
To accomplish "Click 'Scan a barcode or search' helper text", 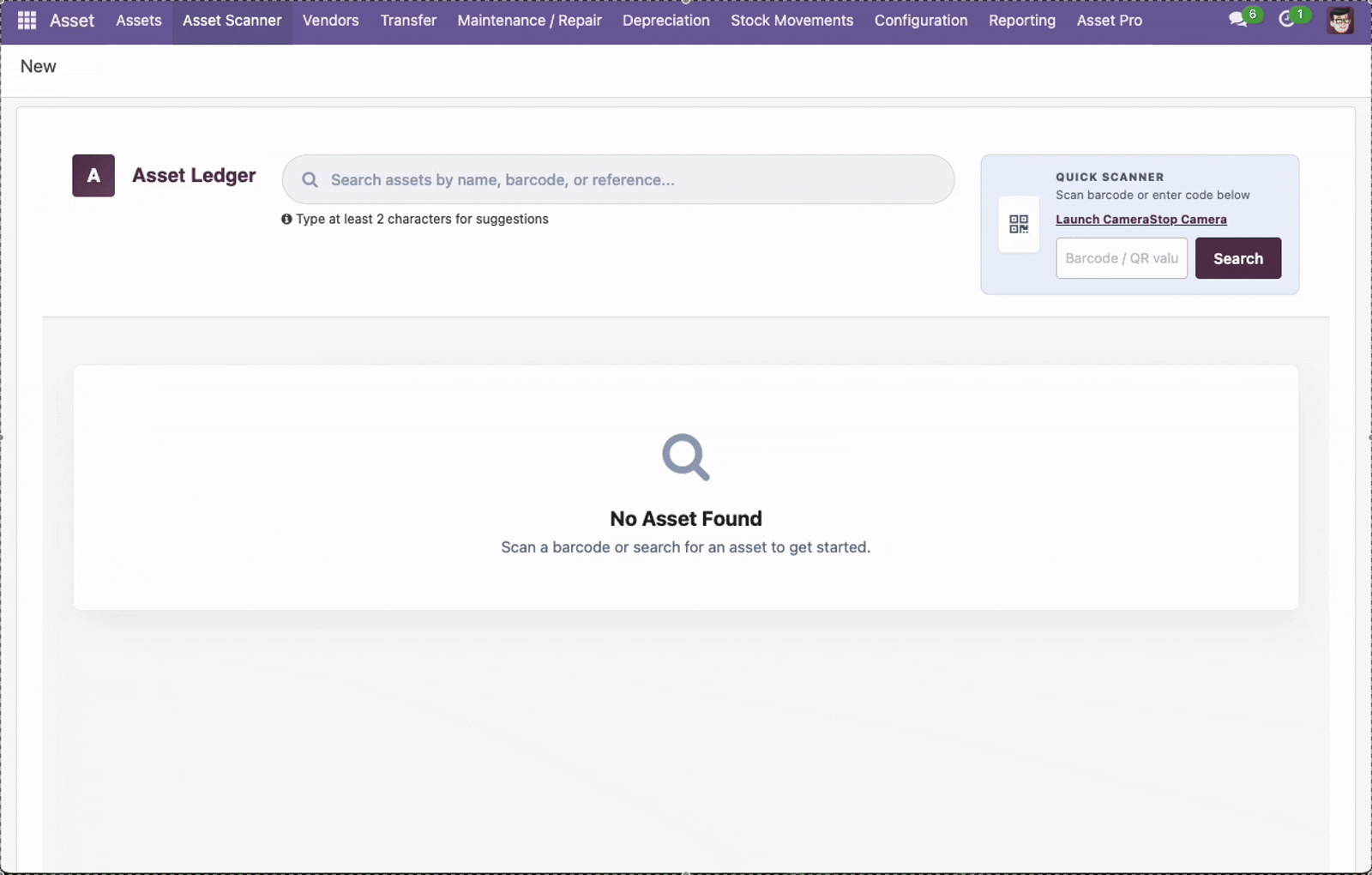I will (x=686, y=547).
